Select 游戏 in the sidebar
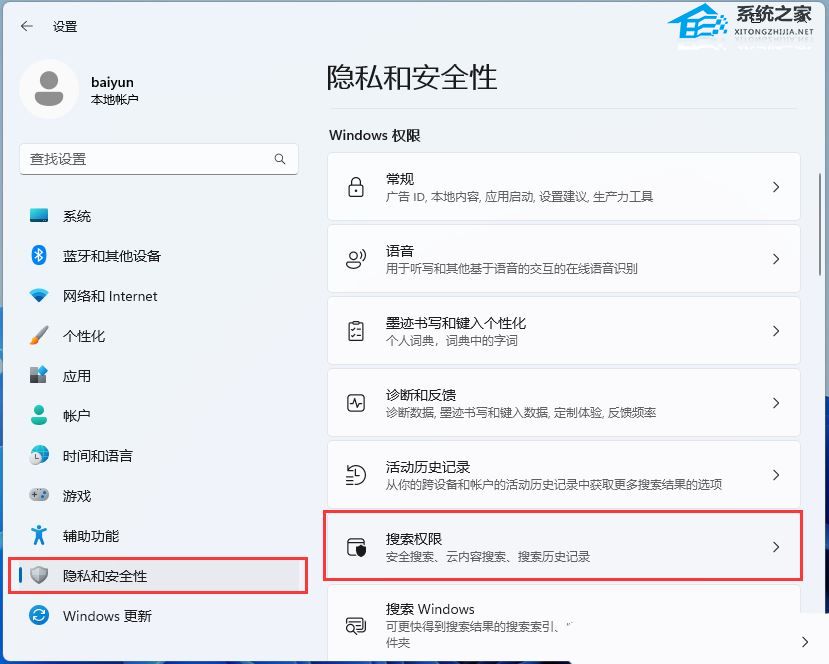The width and height of the screenshot is (829, 664). (159, 495)
